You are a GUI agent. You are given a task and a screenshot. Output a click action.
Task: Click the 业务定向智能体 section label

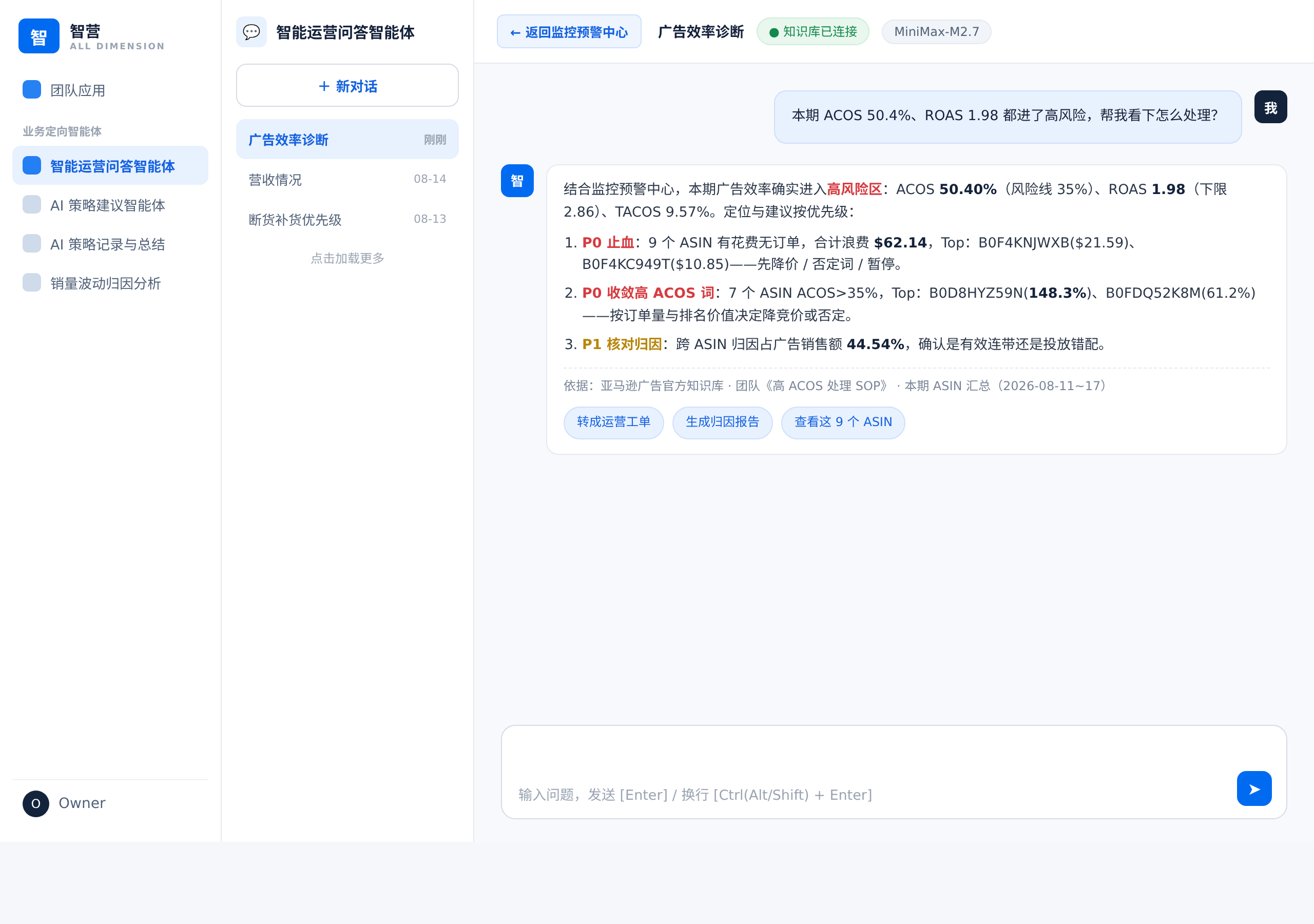[x=62, y=131]
